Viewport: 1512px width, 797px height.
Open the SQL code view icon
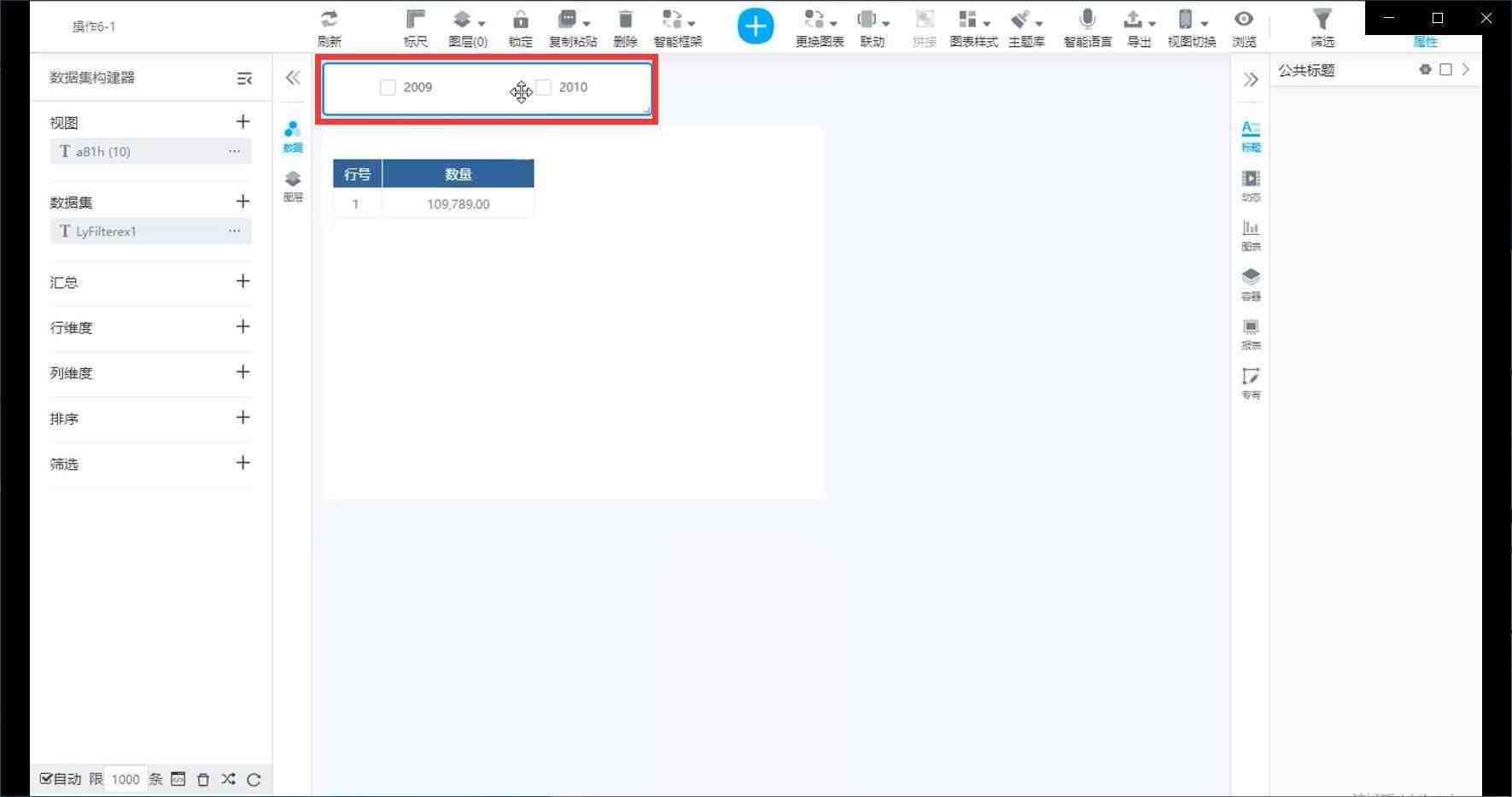tap(178, 779)
